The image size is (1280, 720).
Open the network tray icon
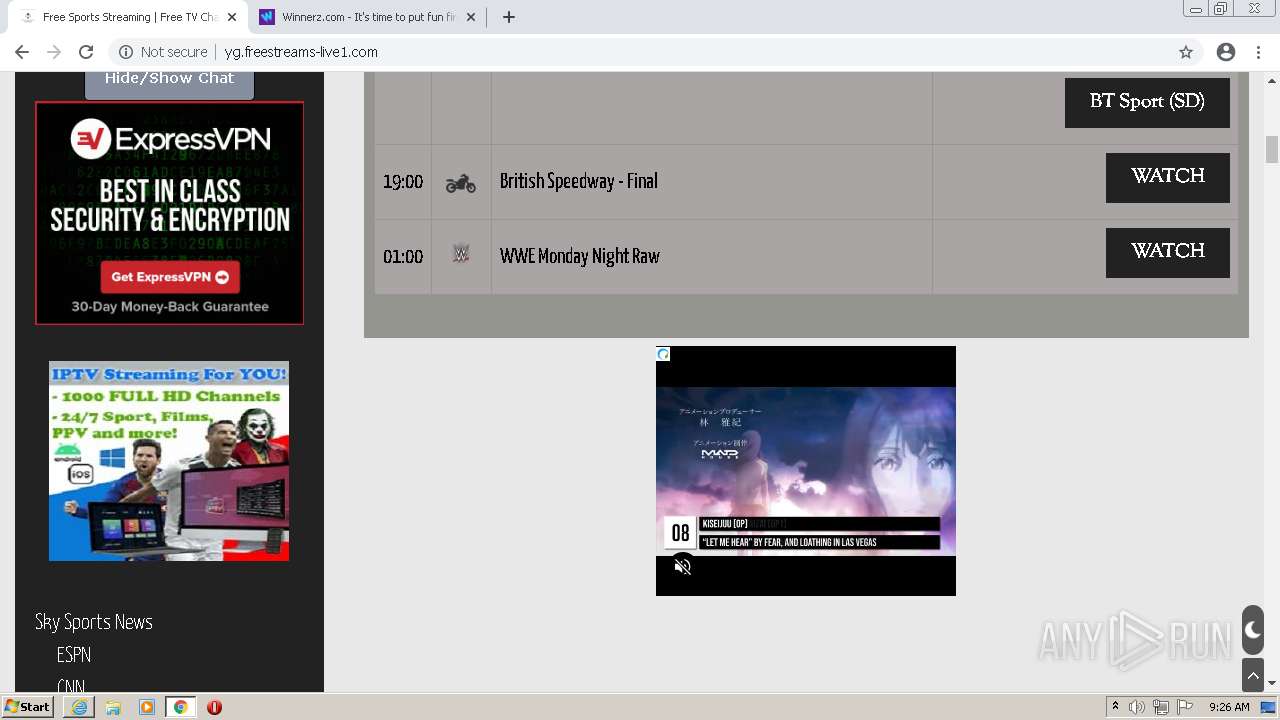point(1161,707)
